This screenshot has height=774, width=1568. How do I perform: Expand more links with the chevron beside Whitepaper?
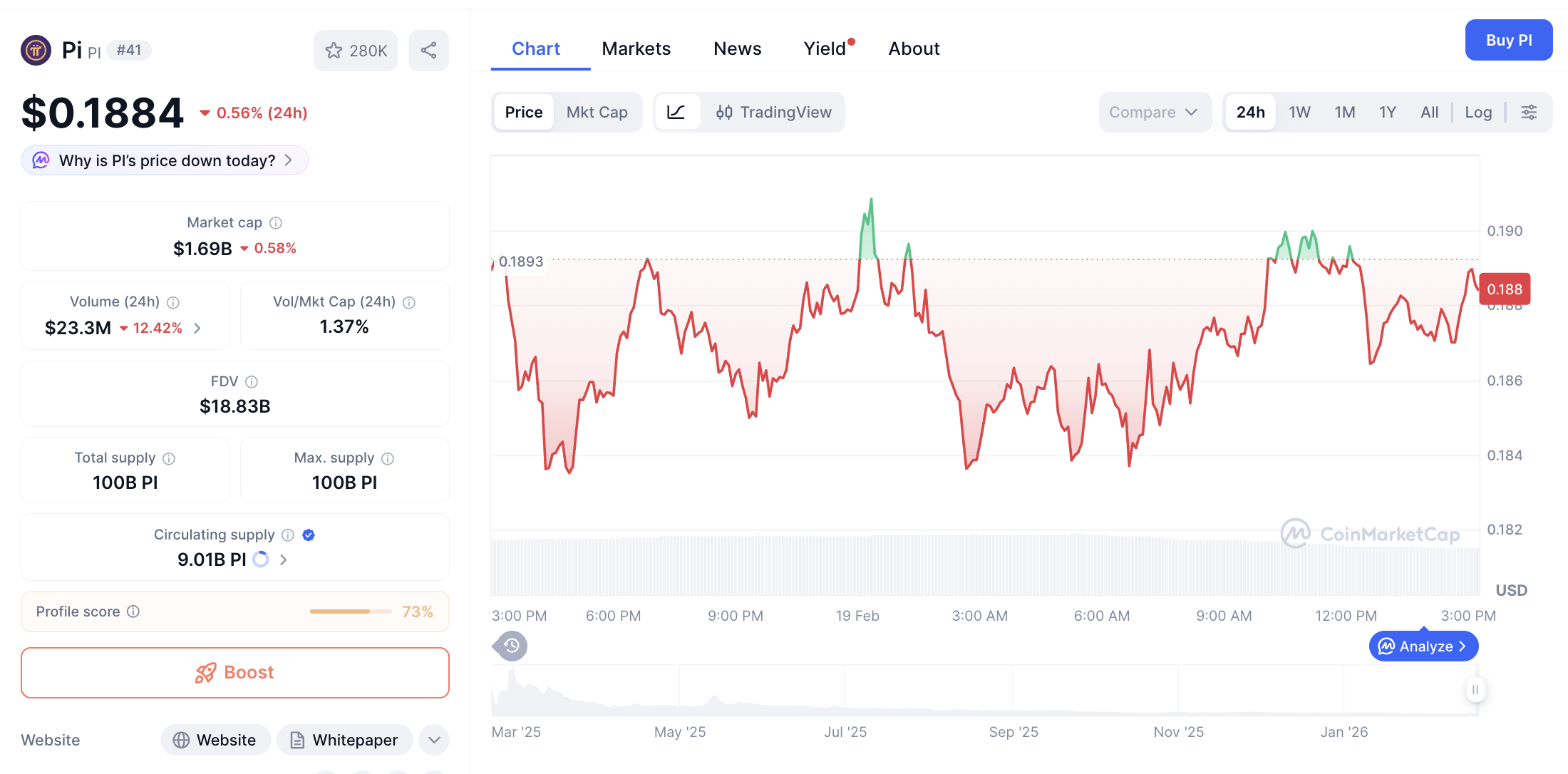(434, 740)
